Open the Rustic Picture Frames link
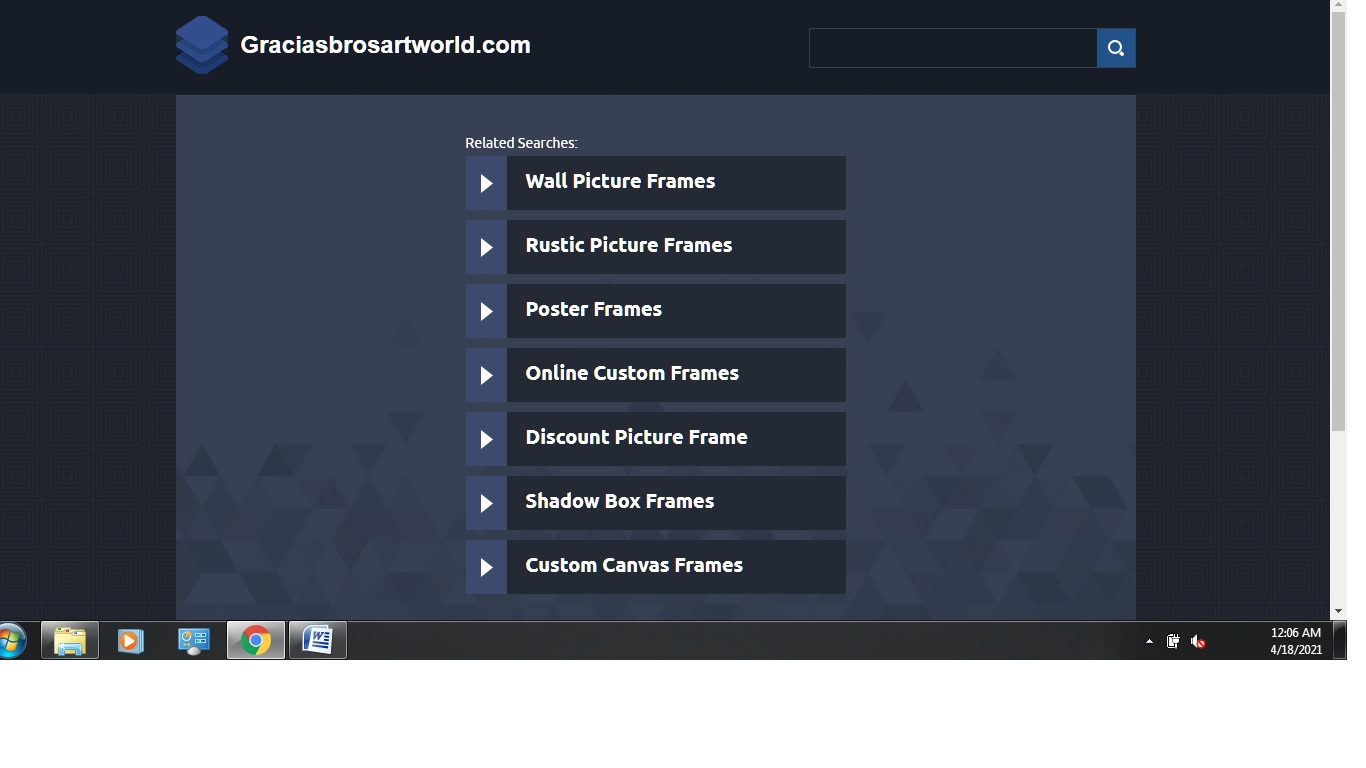Viewport: 1366px width, 768px height. [x=628, y=246]
